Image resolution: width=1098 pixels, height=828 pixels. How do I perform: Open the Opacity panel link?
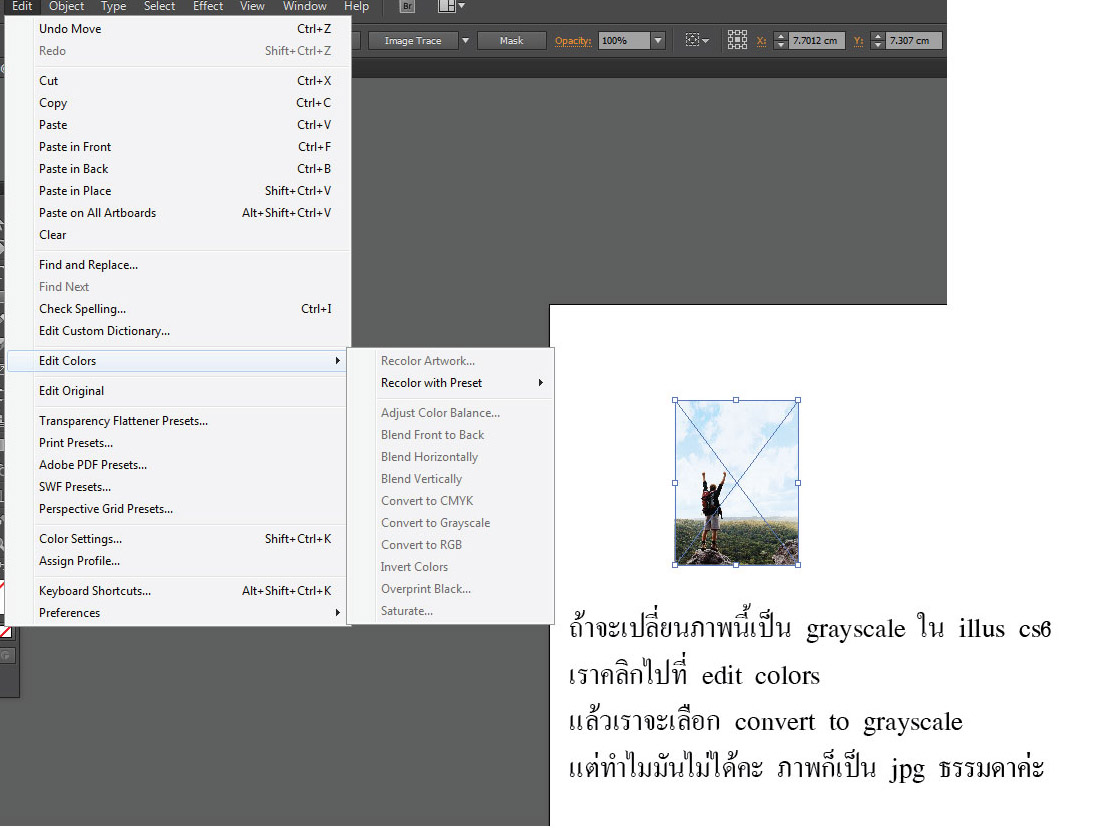point(573,41)
